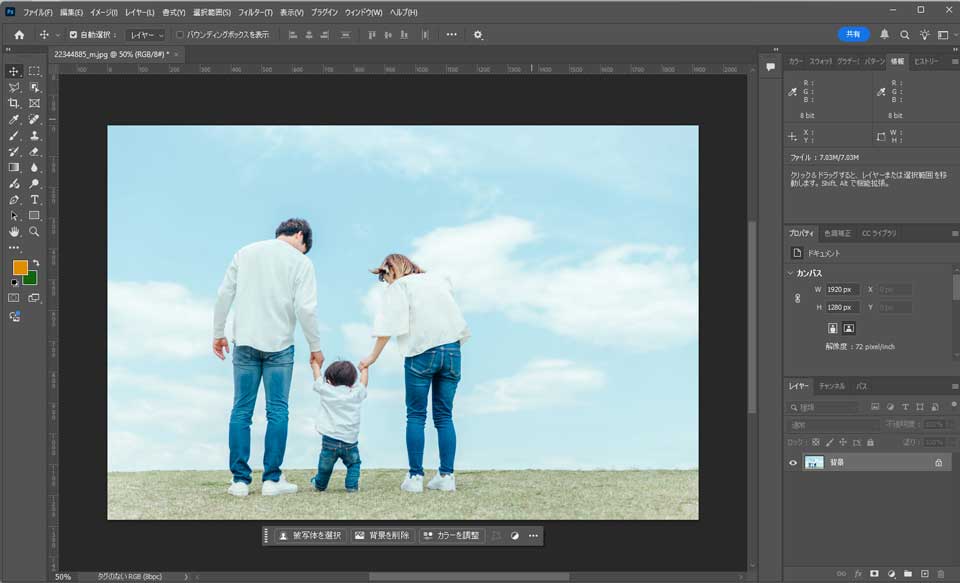Open the イメージ(I) menu

(103, 12)
